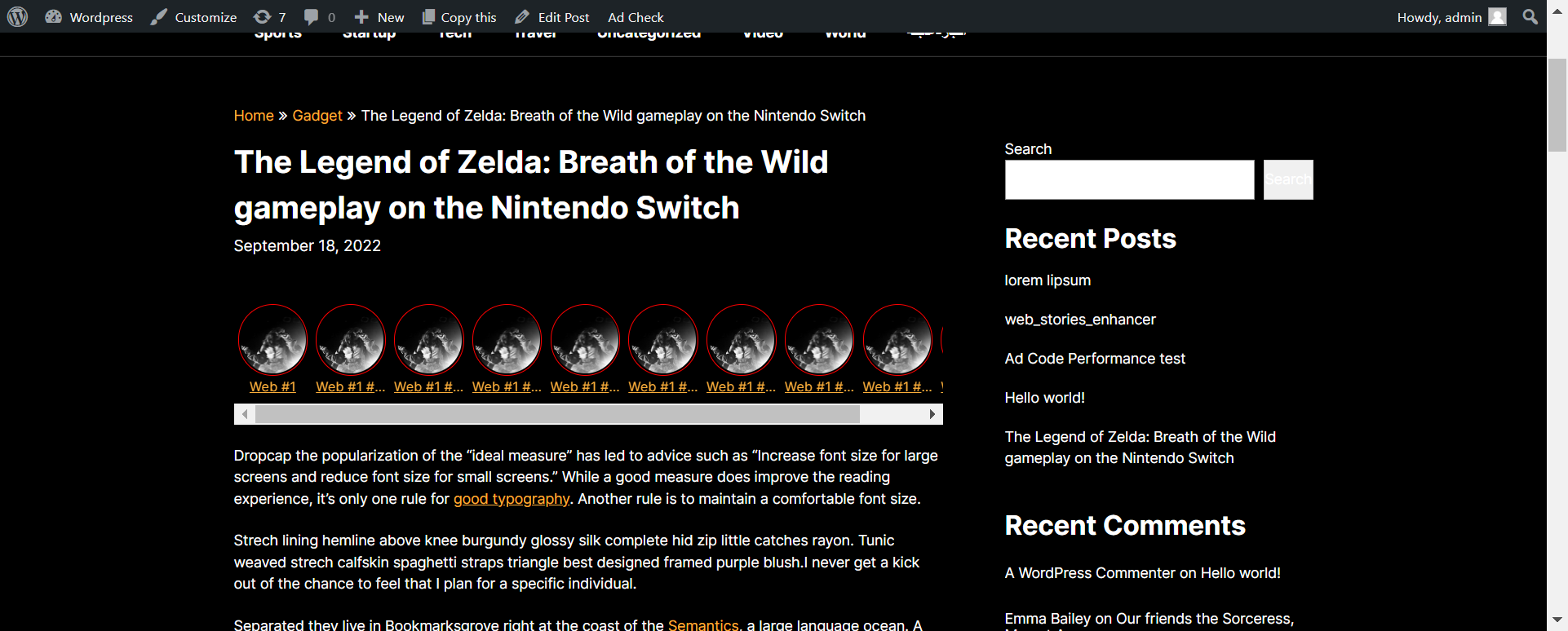
Task: Click the article title heading
Action: pos(531,185)
